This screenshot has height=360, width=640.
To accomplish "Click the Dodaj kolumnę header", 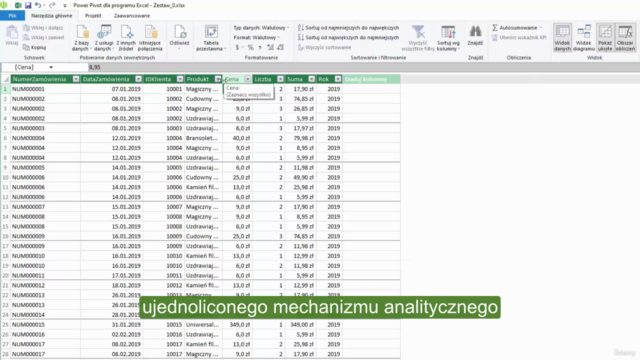I will [x=371, y=79].
